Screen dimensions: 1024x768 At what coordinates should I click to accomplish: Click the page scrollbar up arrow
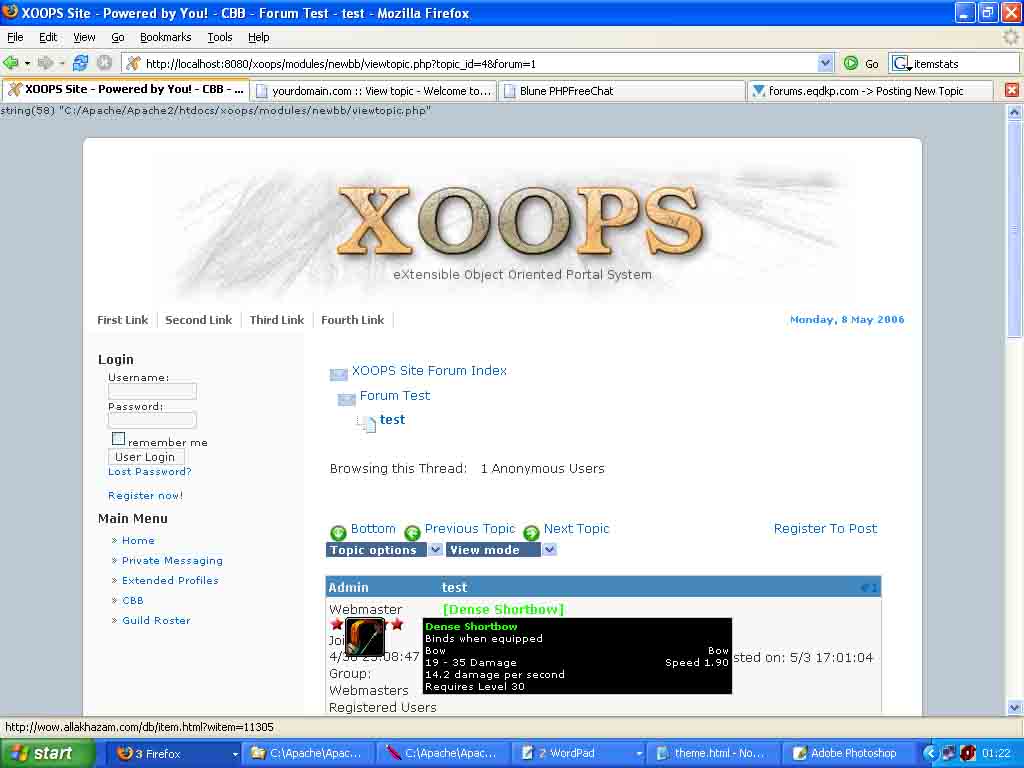coord(1014,112)
